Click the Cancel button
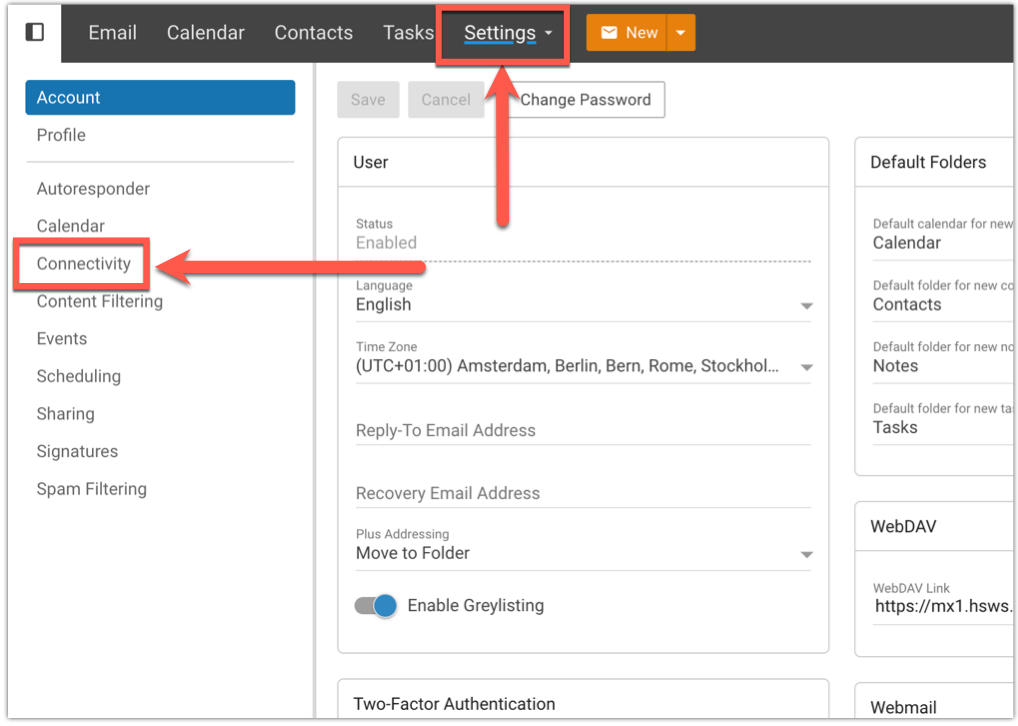 pos(446,100)
